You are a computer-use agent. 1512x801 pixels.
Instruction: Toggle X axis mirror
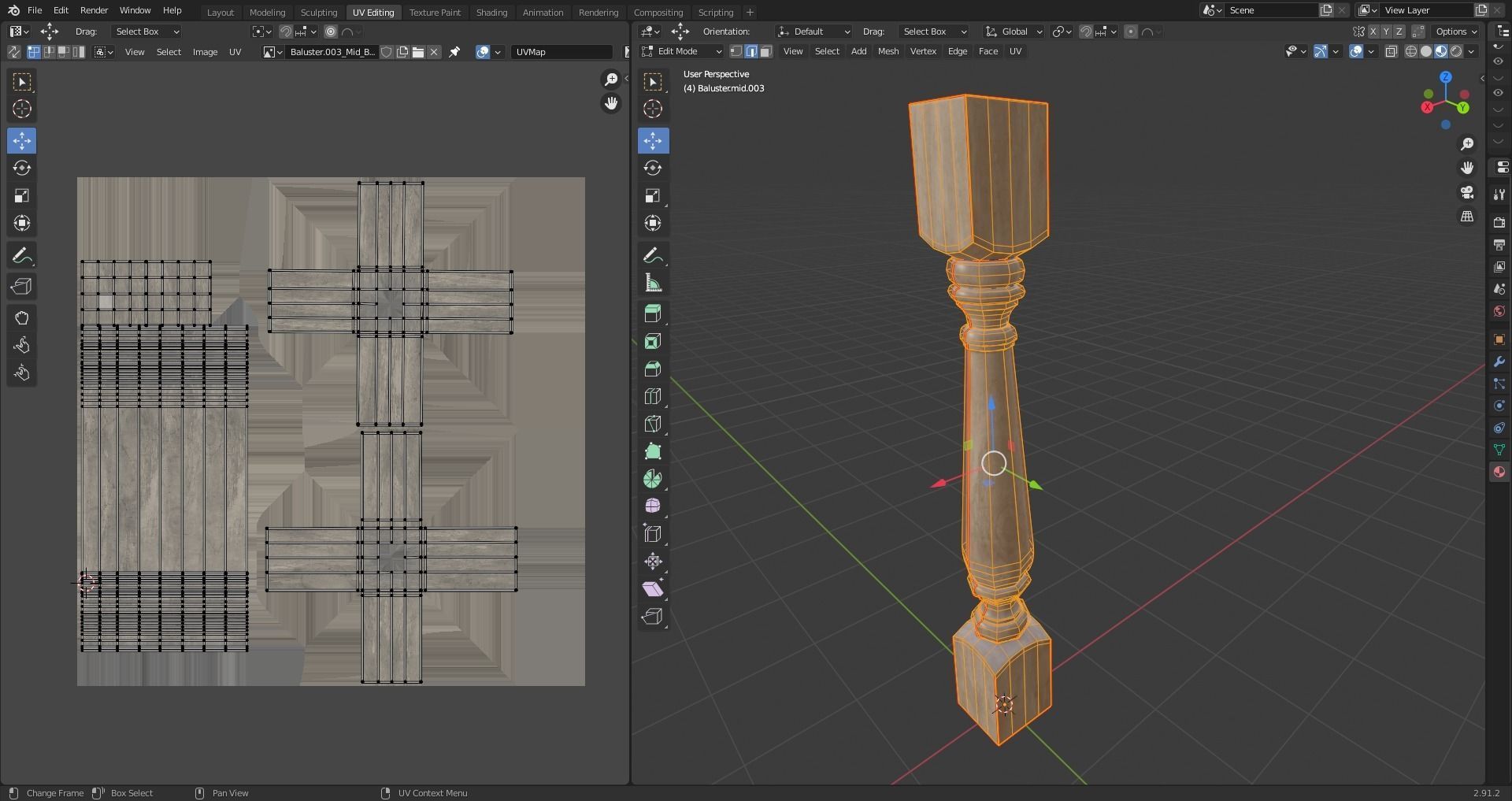1373,32
